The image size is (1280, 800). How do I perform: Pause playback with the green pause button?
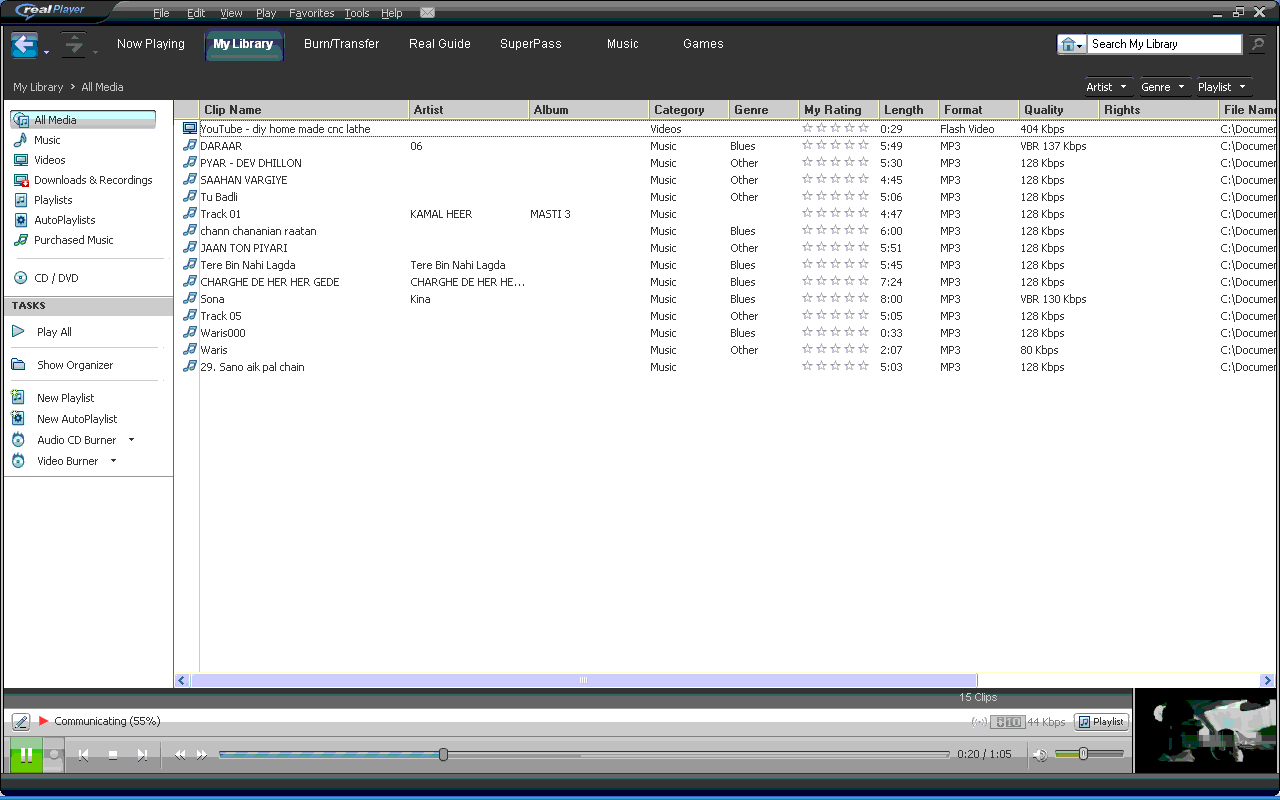(x=26, y=755)
